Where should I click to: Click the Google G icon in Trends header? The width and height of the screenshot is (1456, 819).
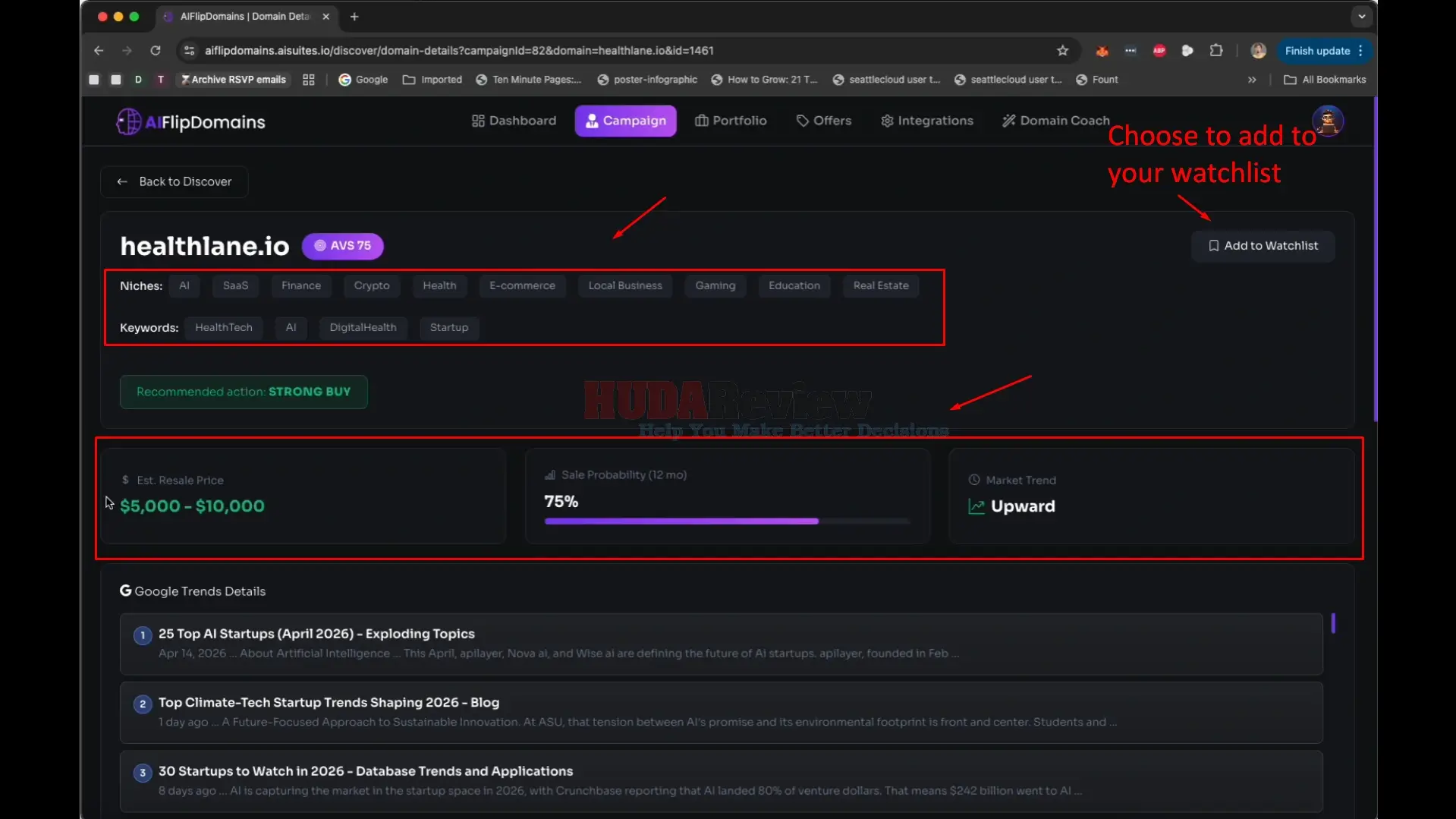tap(125, 591)
